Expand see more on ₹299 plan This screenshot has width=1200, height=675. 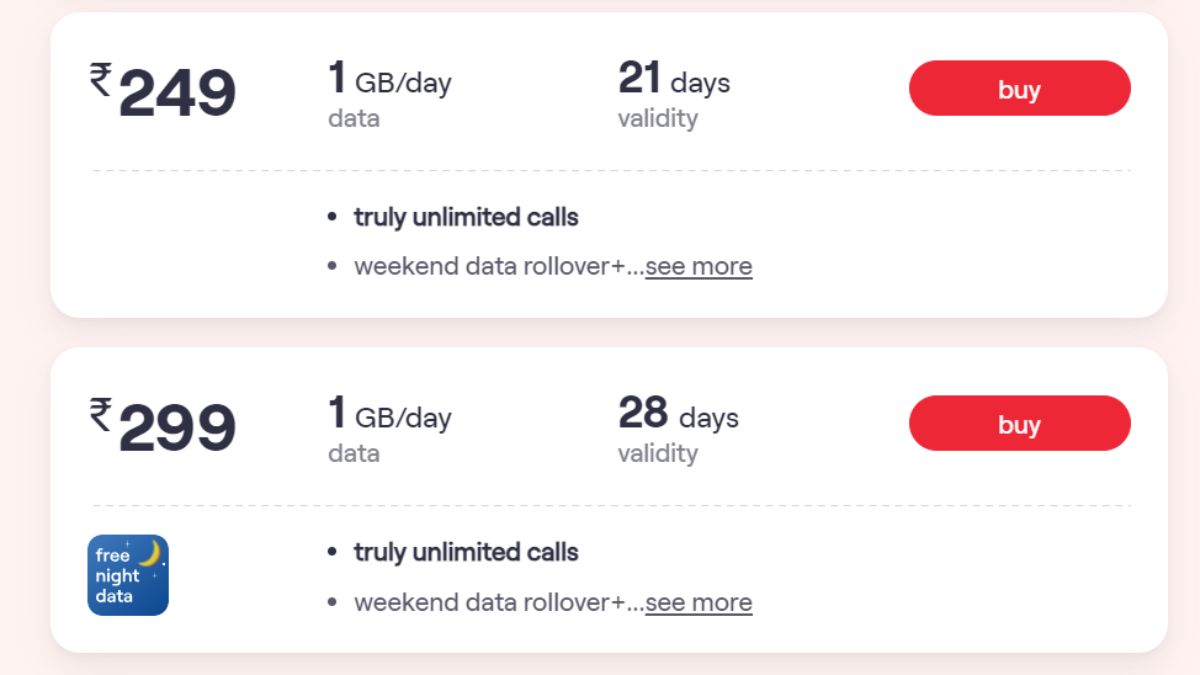pyautogui.click(x=698, y=602)
